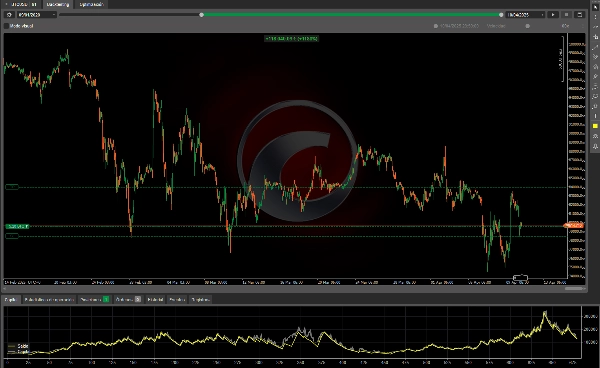Open the backtesting settings gear

coord(9,15)
